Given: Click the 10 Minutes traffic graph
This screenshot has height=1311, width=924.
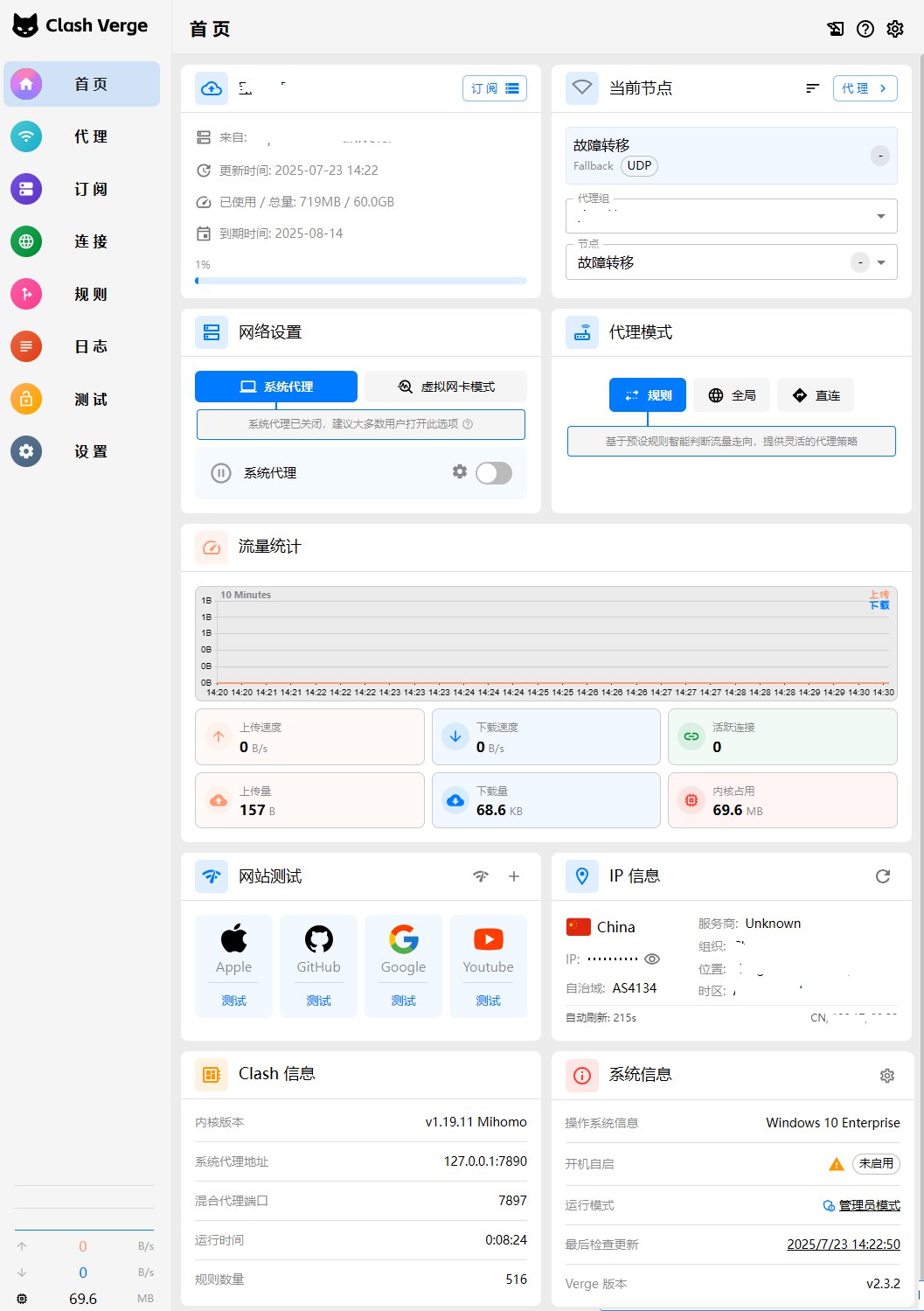Looking at the screenshot, I should click(546, 643).
